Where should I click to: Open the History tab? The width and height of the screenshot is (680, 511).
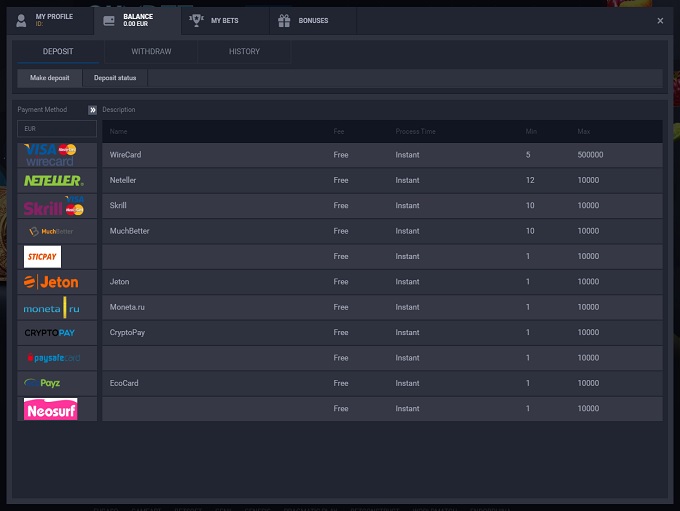pos(244,51)
